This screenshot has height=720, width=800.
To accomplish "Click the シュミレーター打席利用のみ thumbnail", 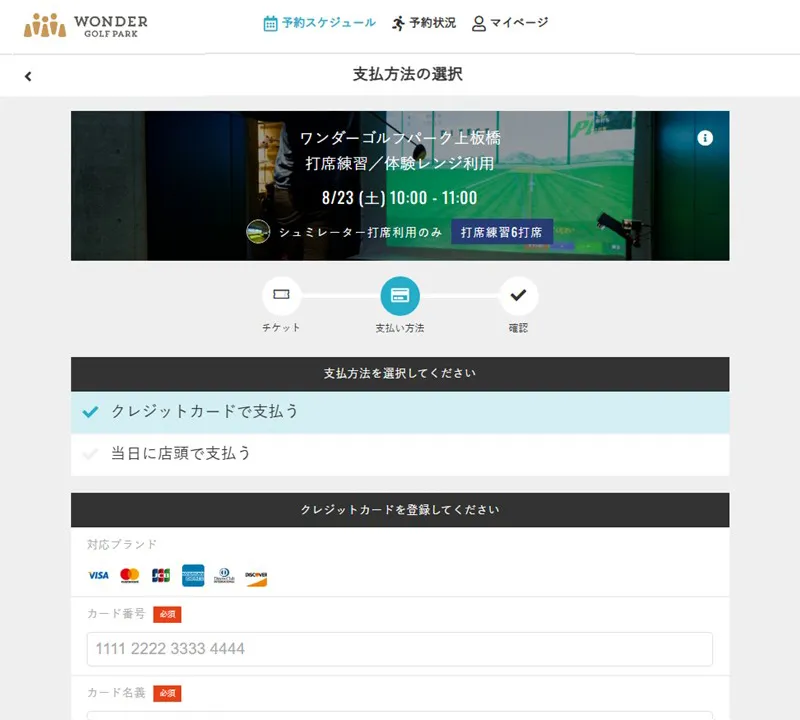I will point(258,232).
